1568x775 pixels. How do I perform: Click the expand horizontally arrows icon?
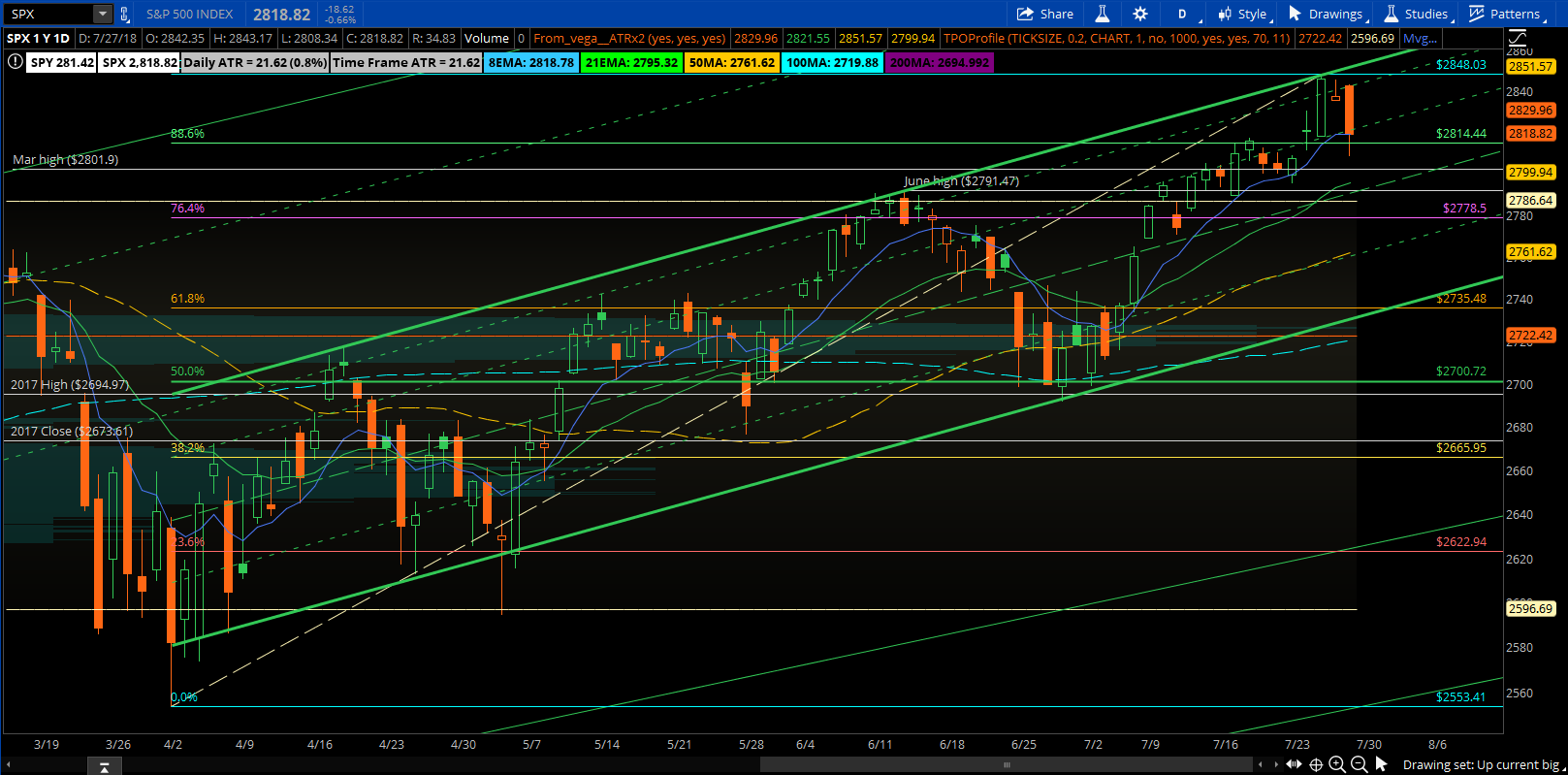pos(1295,764)
